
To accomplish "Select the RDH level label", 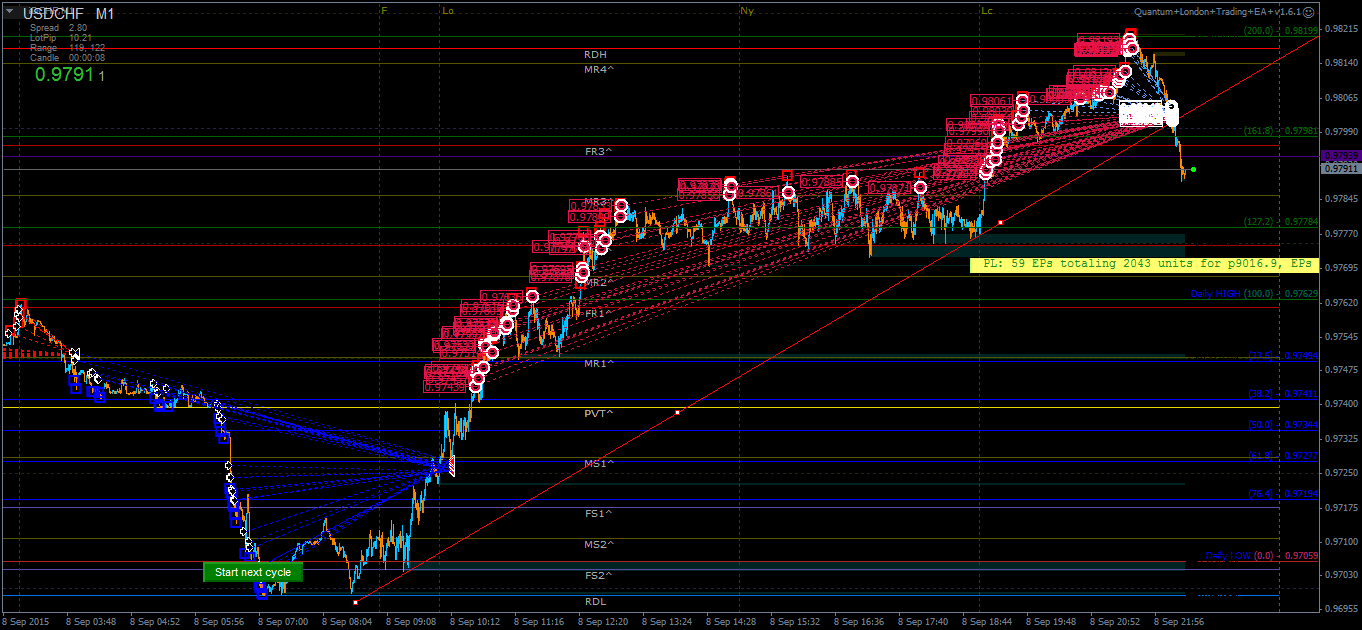I will click(596, 54).
